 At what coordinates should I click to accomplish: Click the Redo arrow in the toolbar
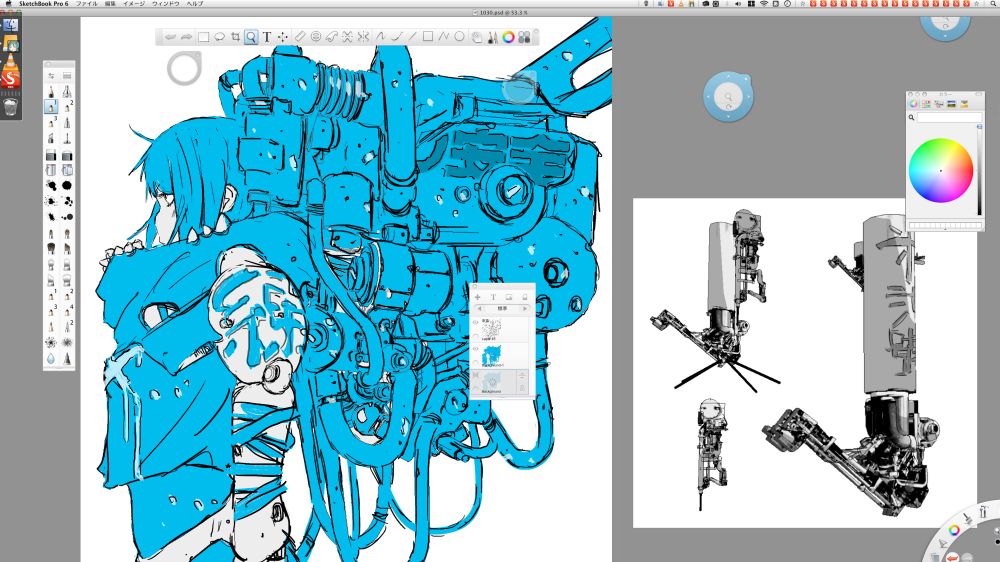tap(186, 37)
